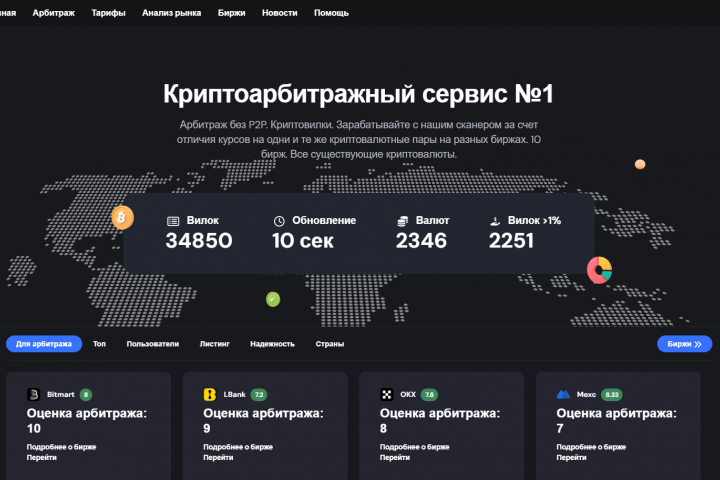Click the Криптоарбитражный сервис №1 heading
The height and width of the screenshot is (480, 720).
pyautogui.click(x=358, y=94)
